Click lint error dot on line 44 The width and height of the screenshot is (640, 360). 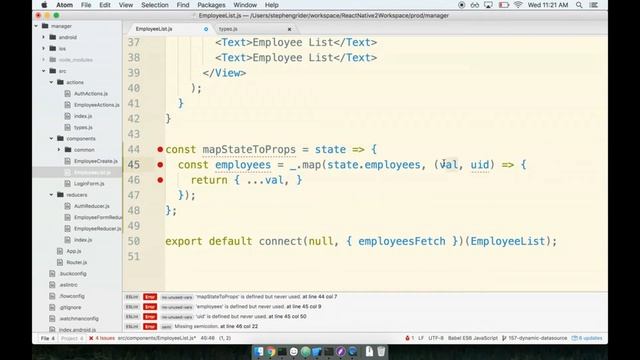point(160,149)
